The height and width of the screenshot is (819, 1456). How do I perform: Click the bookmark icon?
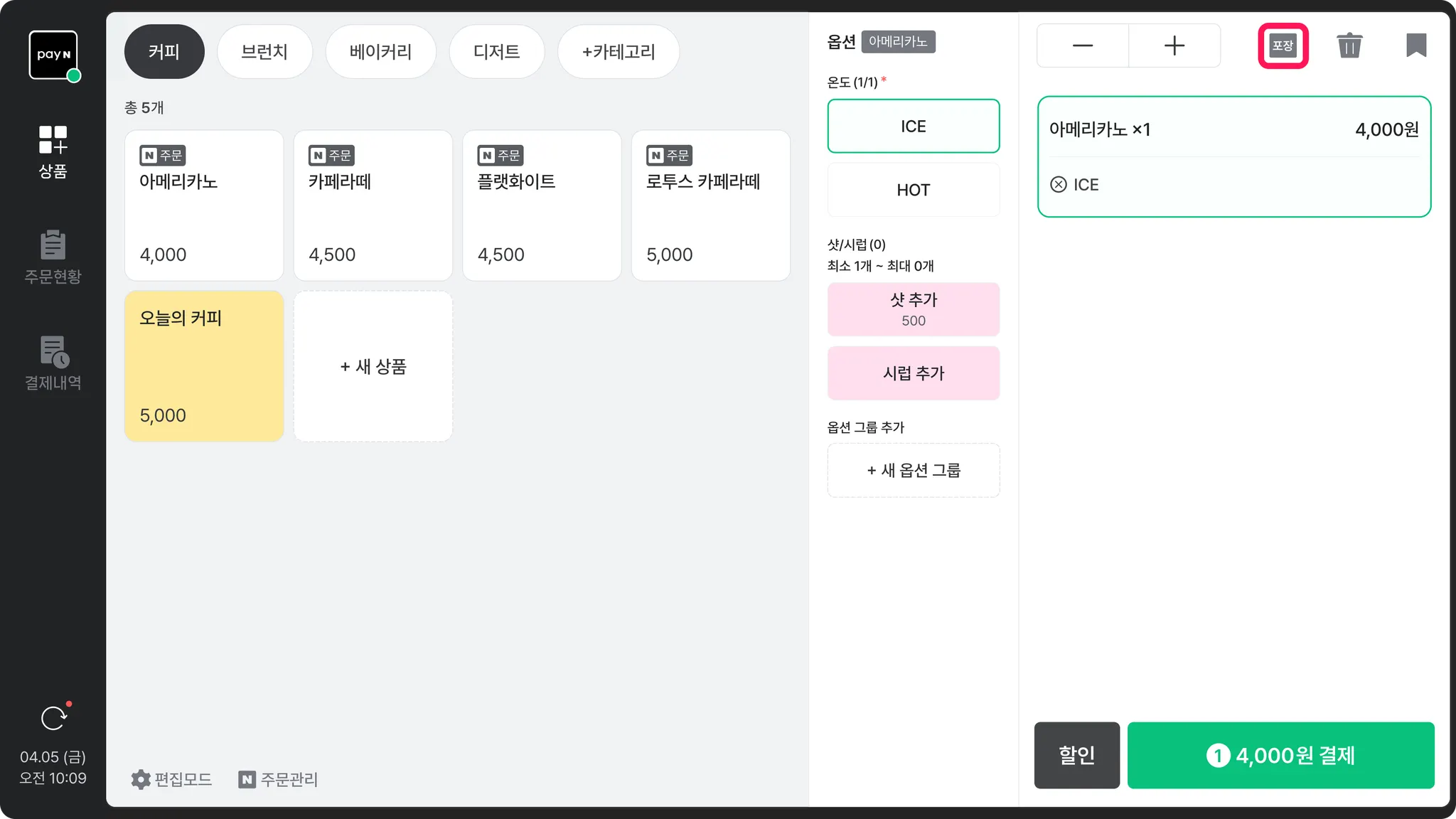[1415, 45]
